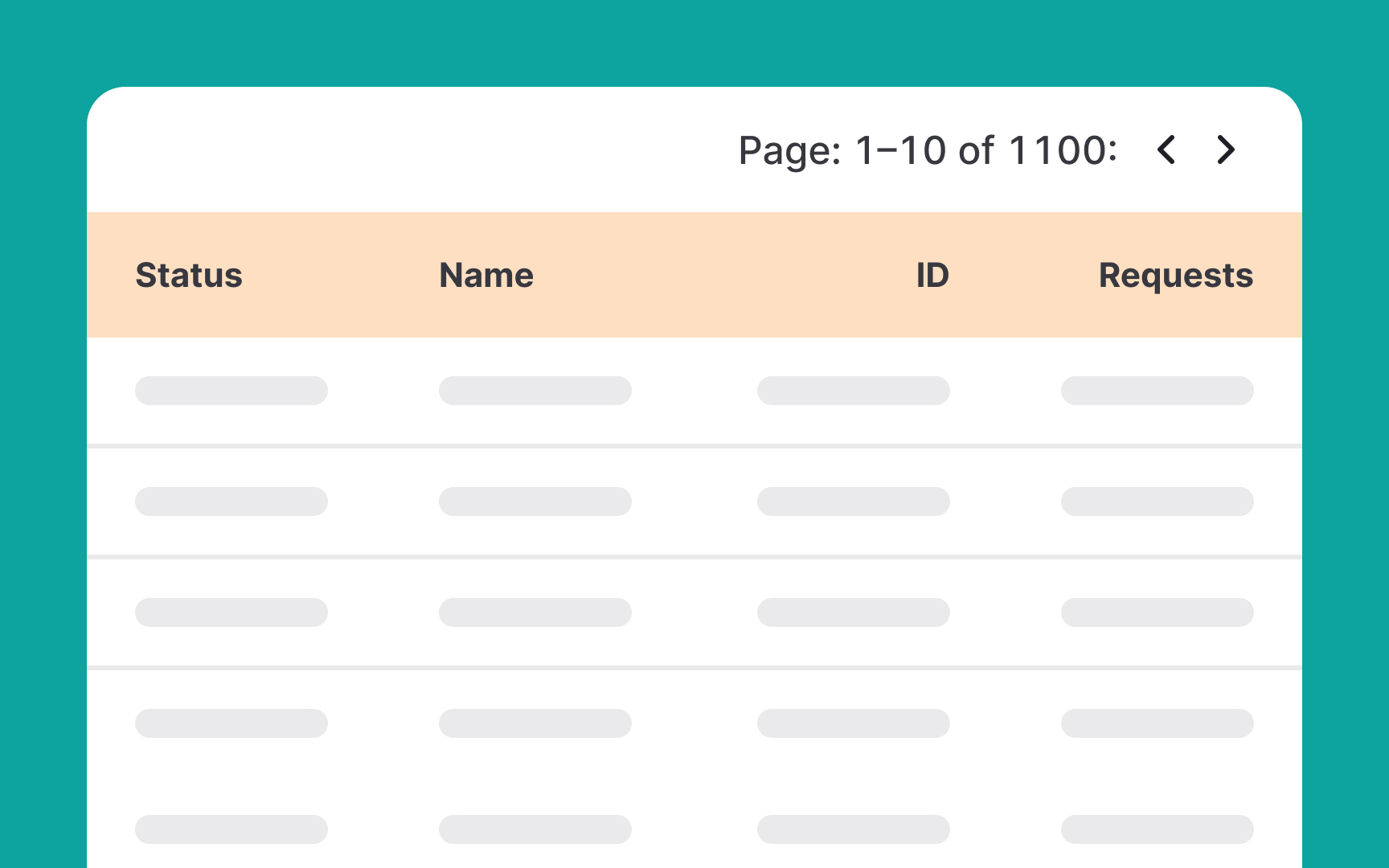Image resolution: width=1389 pixels, height=868 pixels.
Task: Click the second row Name placeholder
Action: (535, 501)
